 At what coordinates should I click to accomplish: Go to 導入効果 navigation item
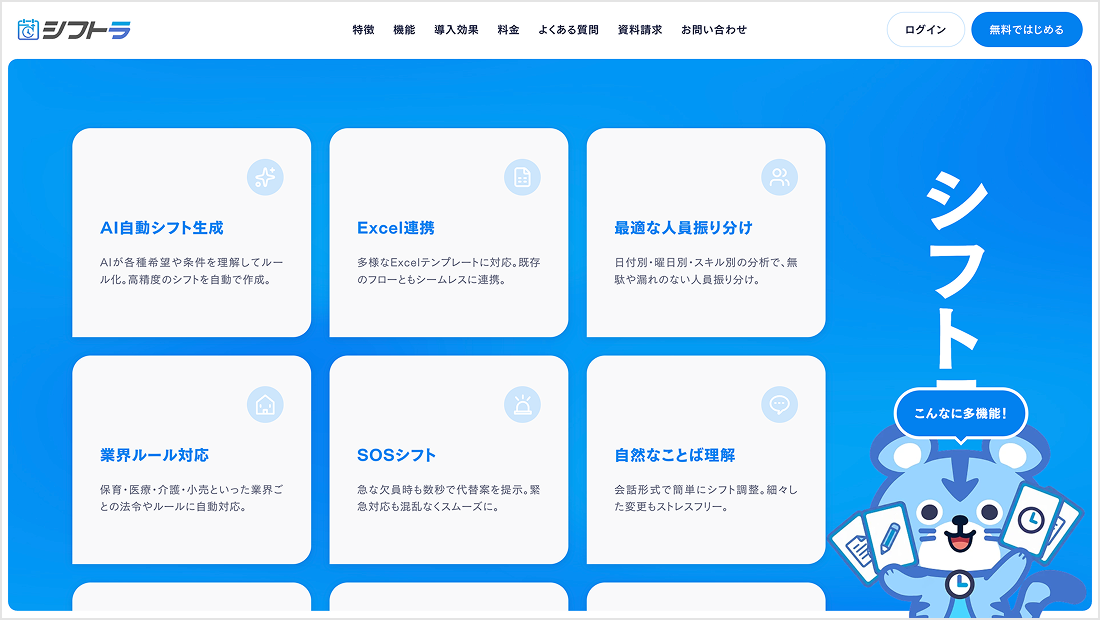pyautogui.click(x=456, y=29)
